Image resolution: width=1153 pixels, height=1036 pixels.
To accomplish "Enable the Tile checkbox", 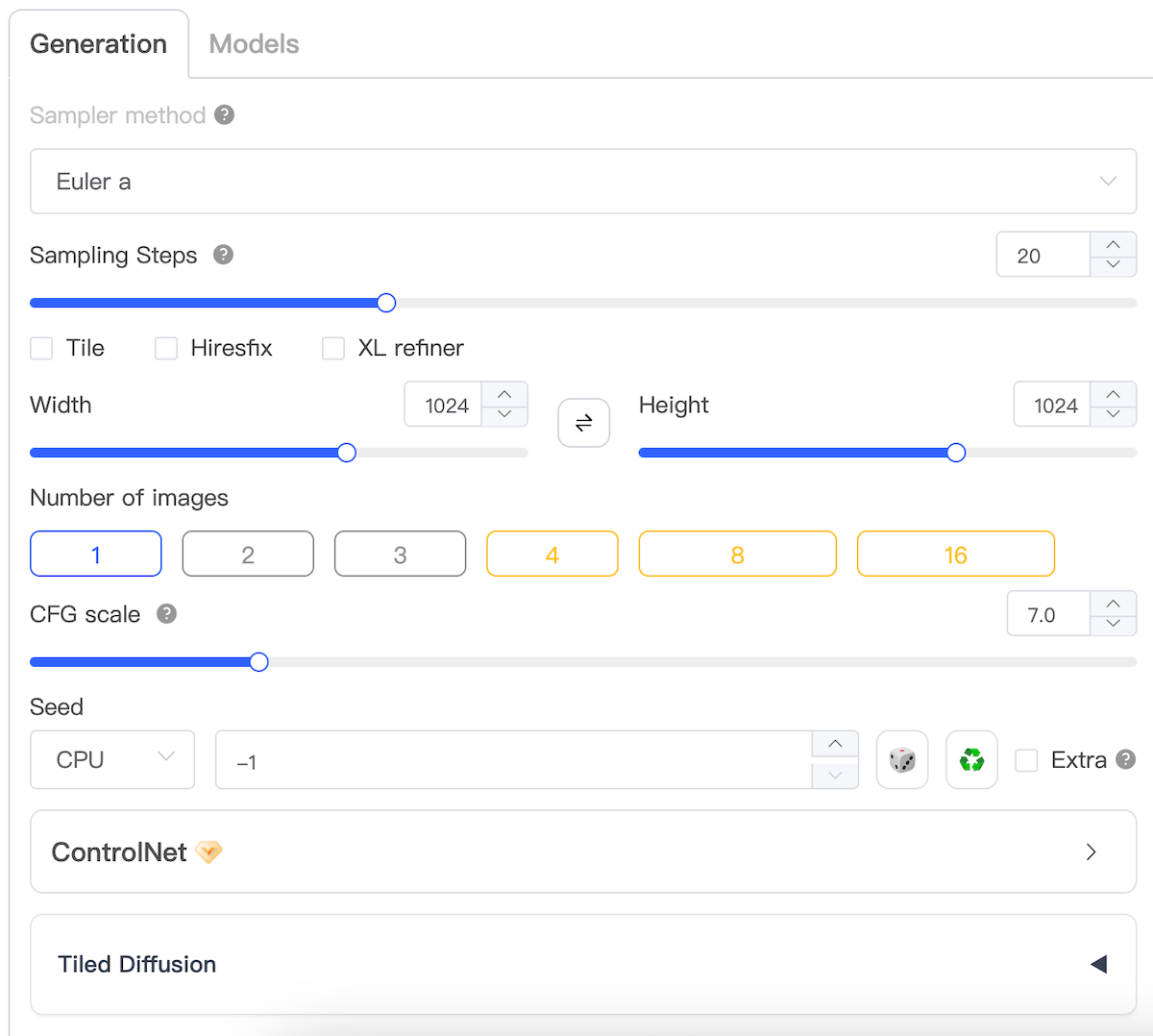I will tap(41, 348).
